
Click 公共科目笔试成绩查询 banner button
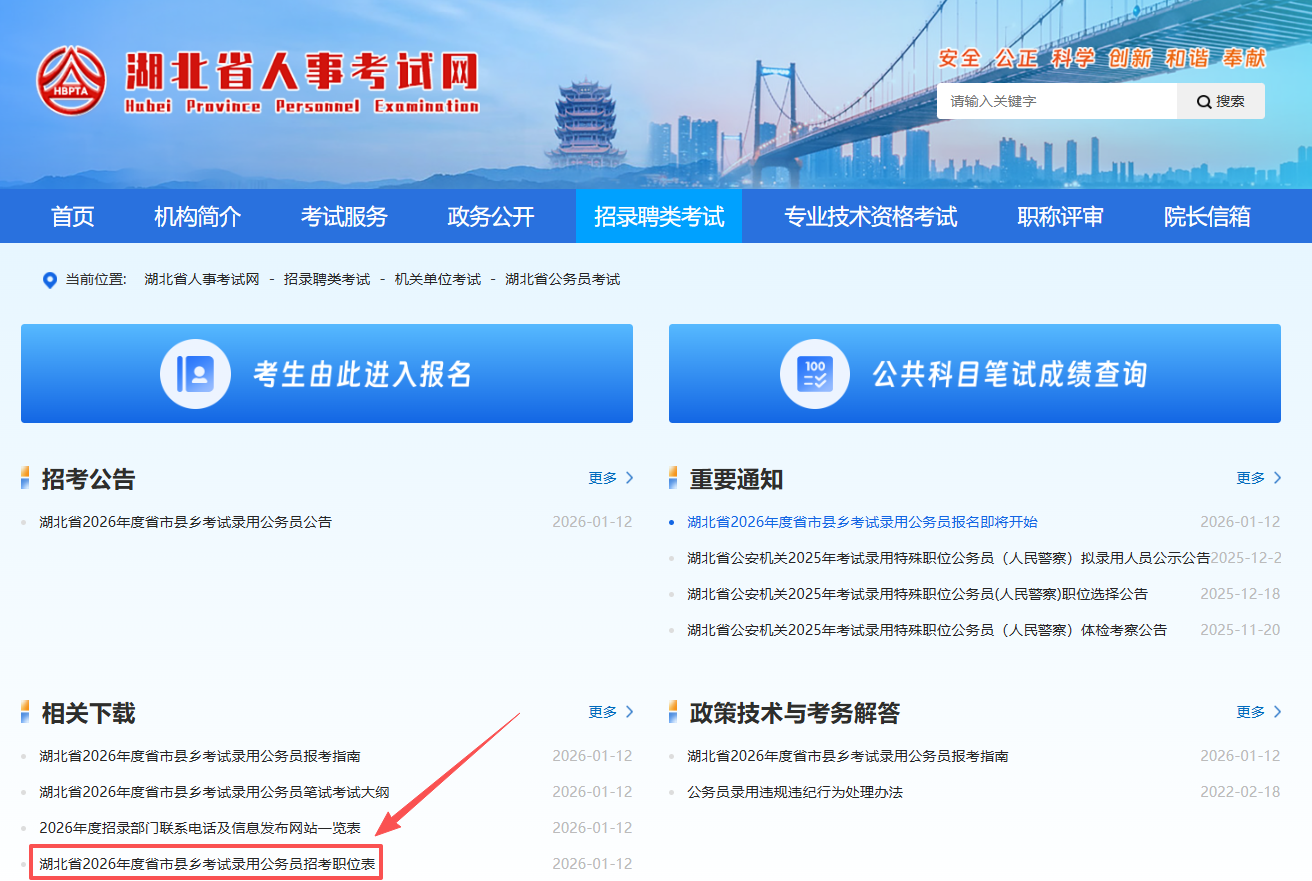click(974, 374)
